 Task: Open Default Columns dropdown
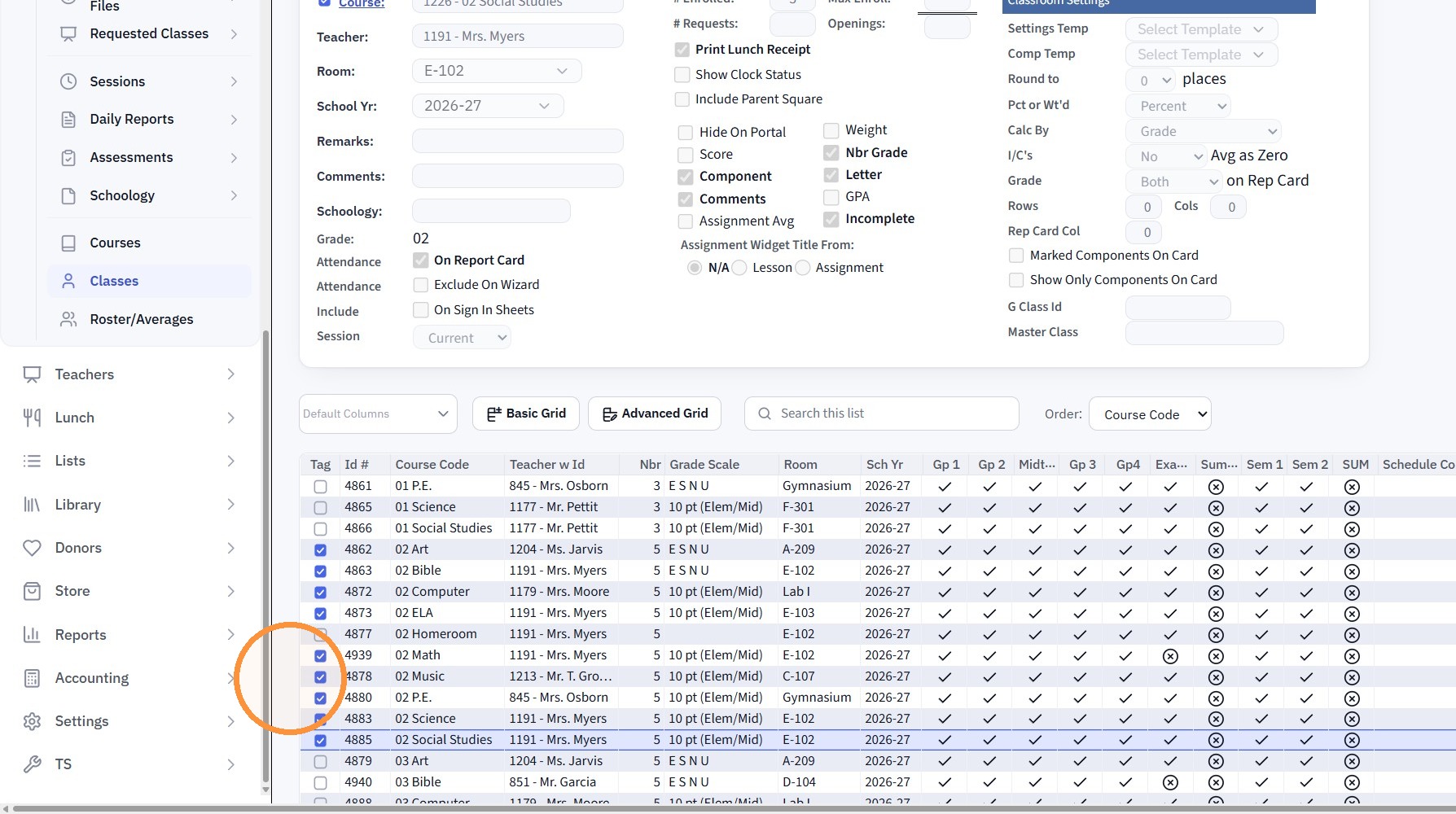(378, 414)
